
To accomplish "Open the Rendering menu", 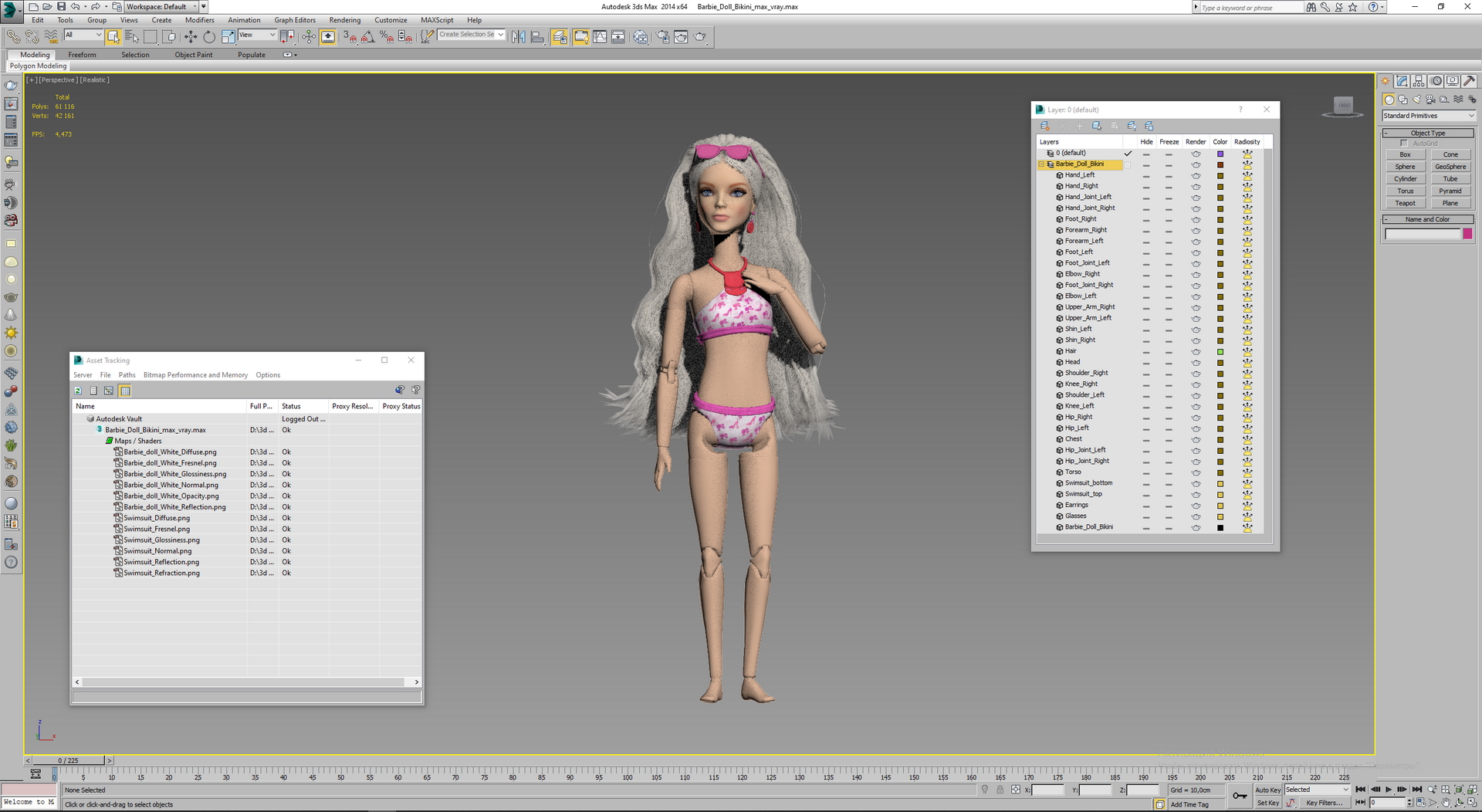I will pyautogui.click(x=344, y=20).
